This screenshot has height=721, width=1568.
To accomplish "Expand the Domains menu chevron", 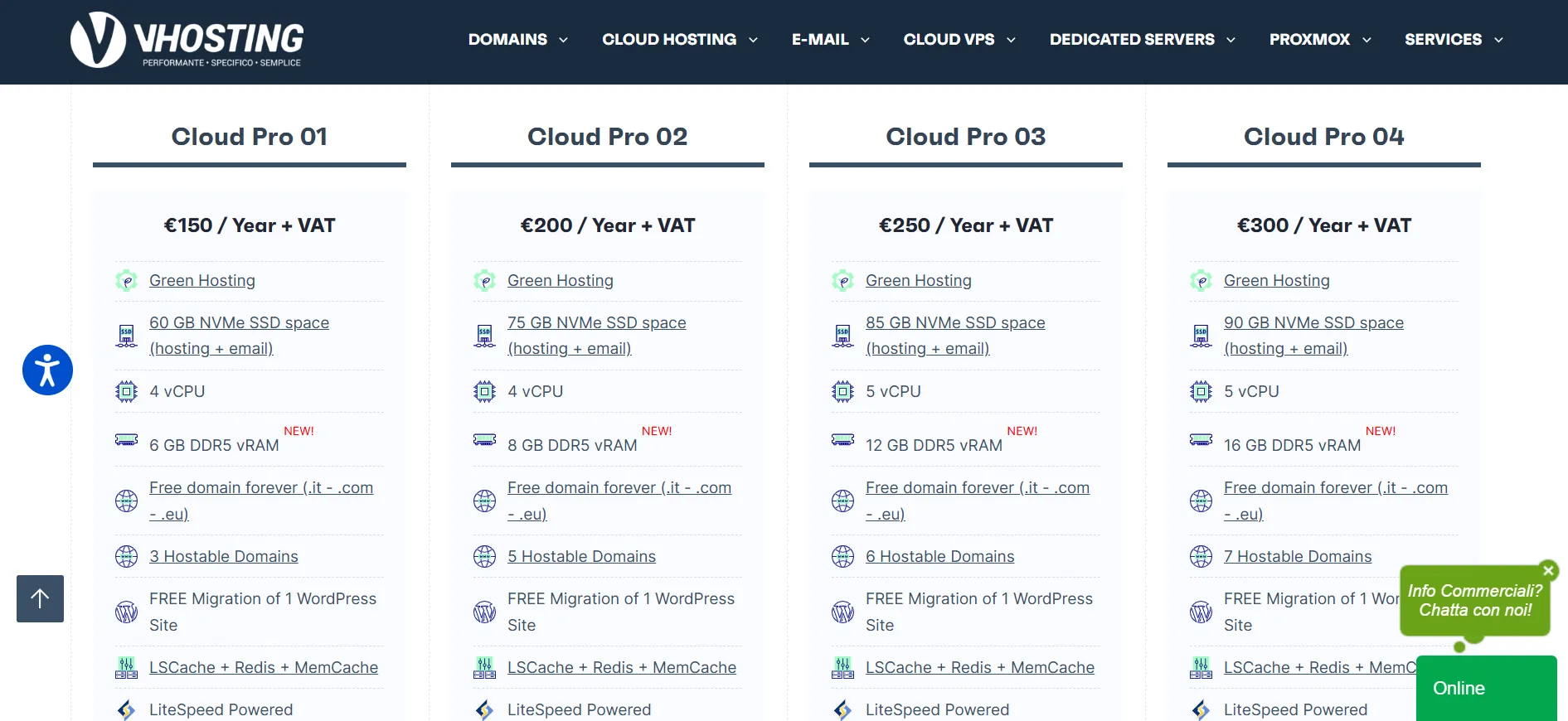I will pos(564,40).
